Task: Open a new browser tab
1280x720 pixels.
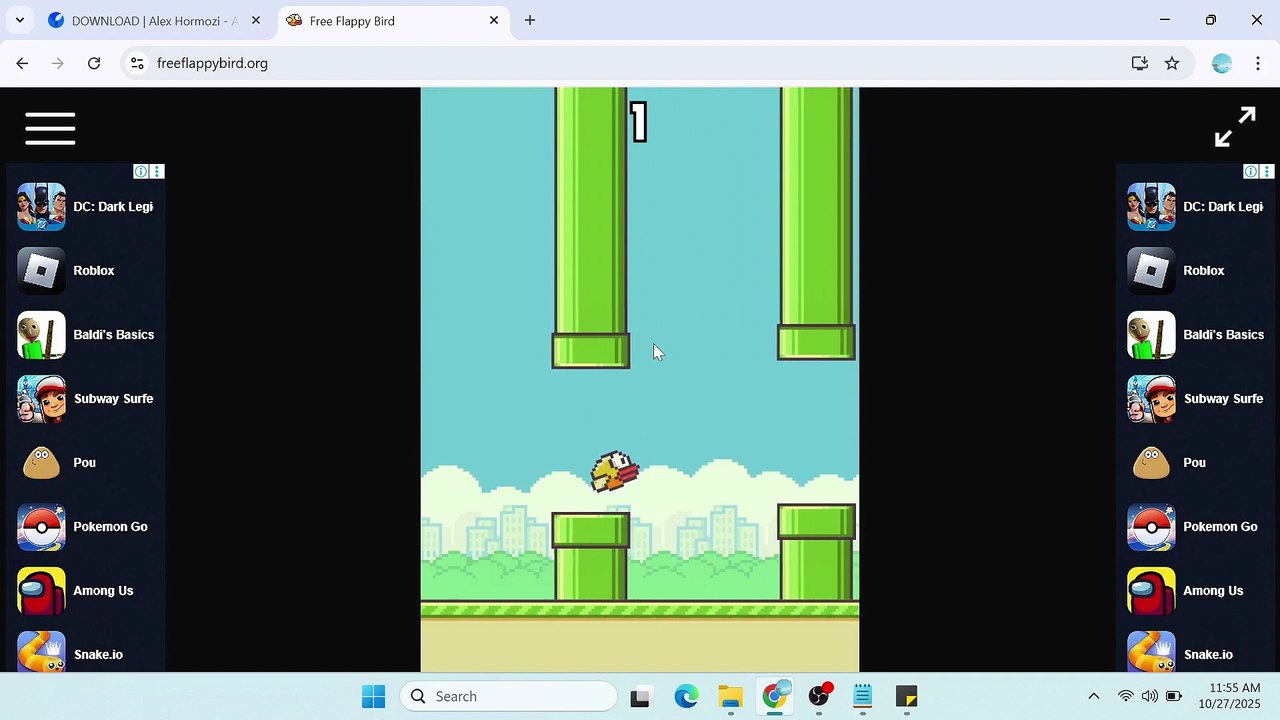Action: (530, 20)
